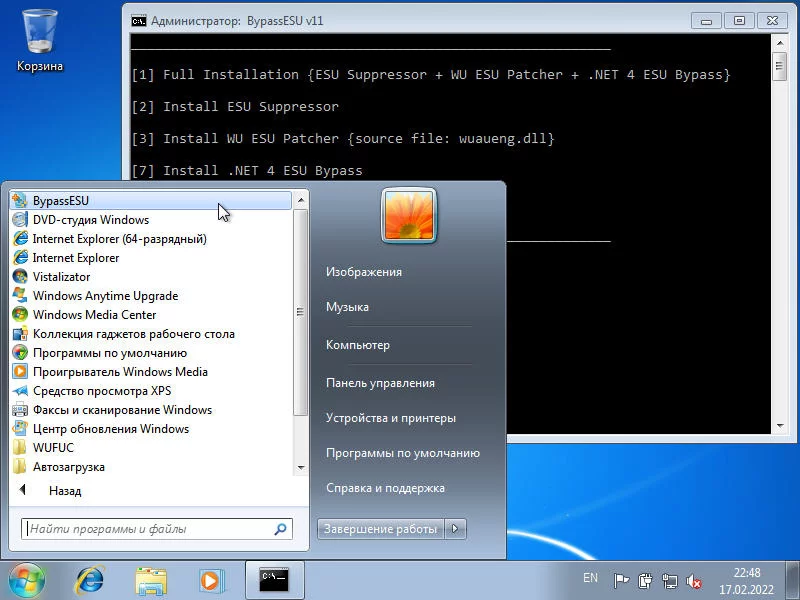Click the console window scrollbar thumb
The width and height of the screenshot is (800, 600).
tap(780, 66)
